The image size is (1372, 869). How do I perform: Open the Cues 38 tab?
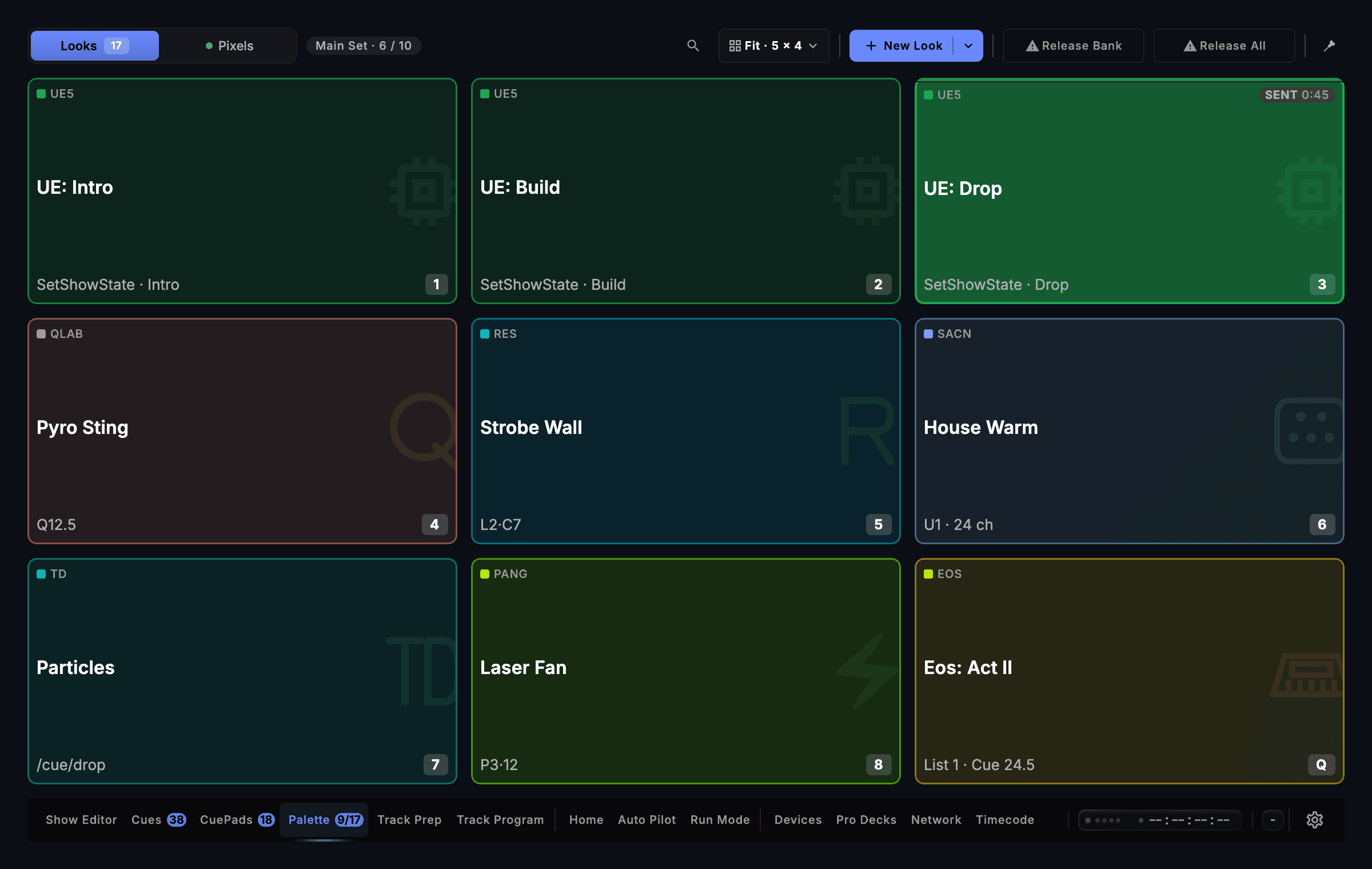[x=158, y=820]
